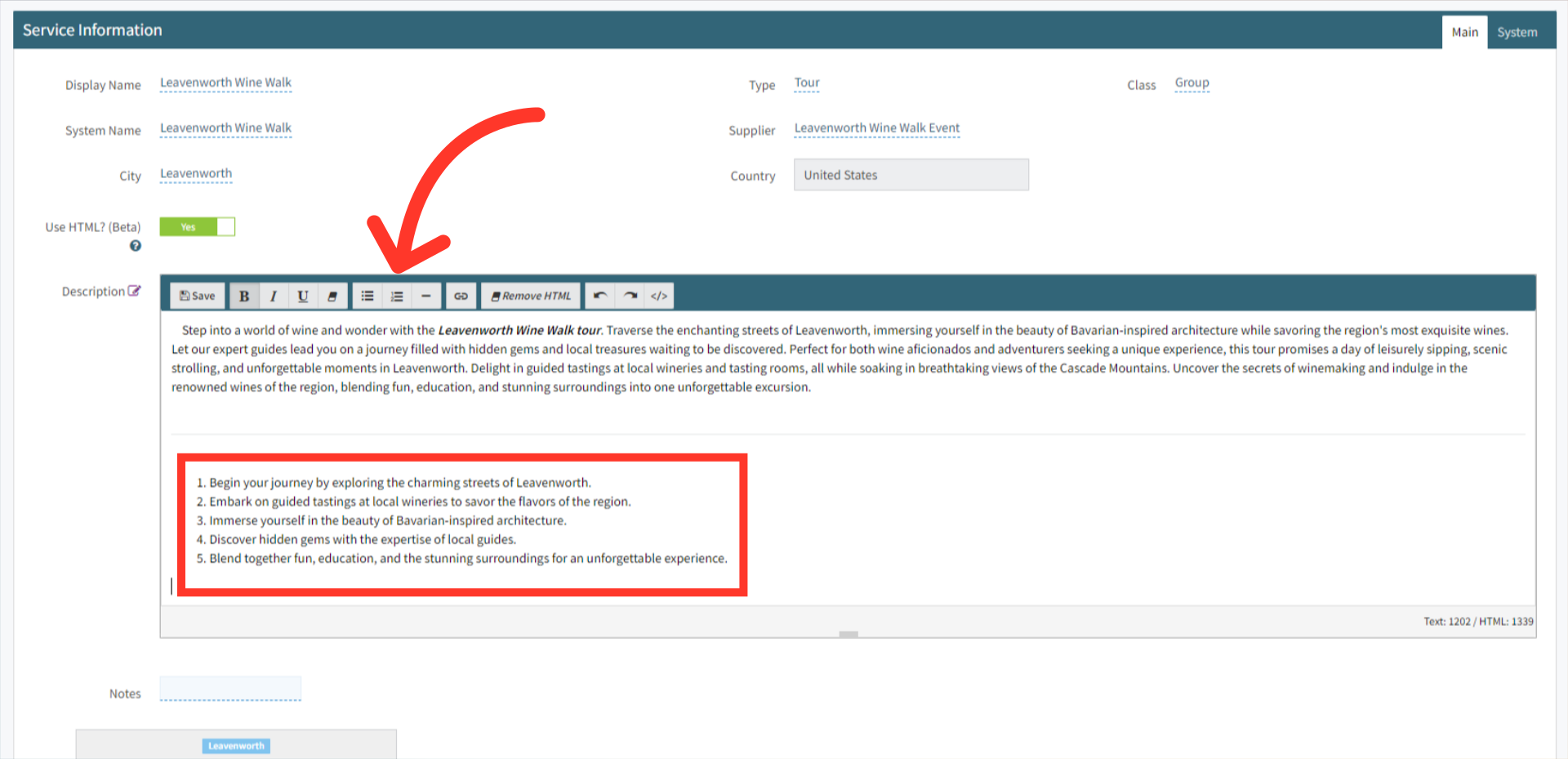Click list item 'Immerse yourself in the beauty'
This screenshot has width=1568, height=759.
click(x=388, y=520)
